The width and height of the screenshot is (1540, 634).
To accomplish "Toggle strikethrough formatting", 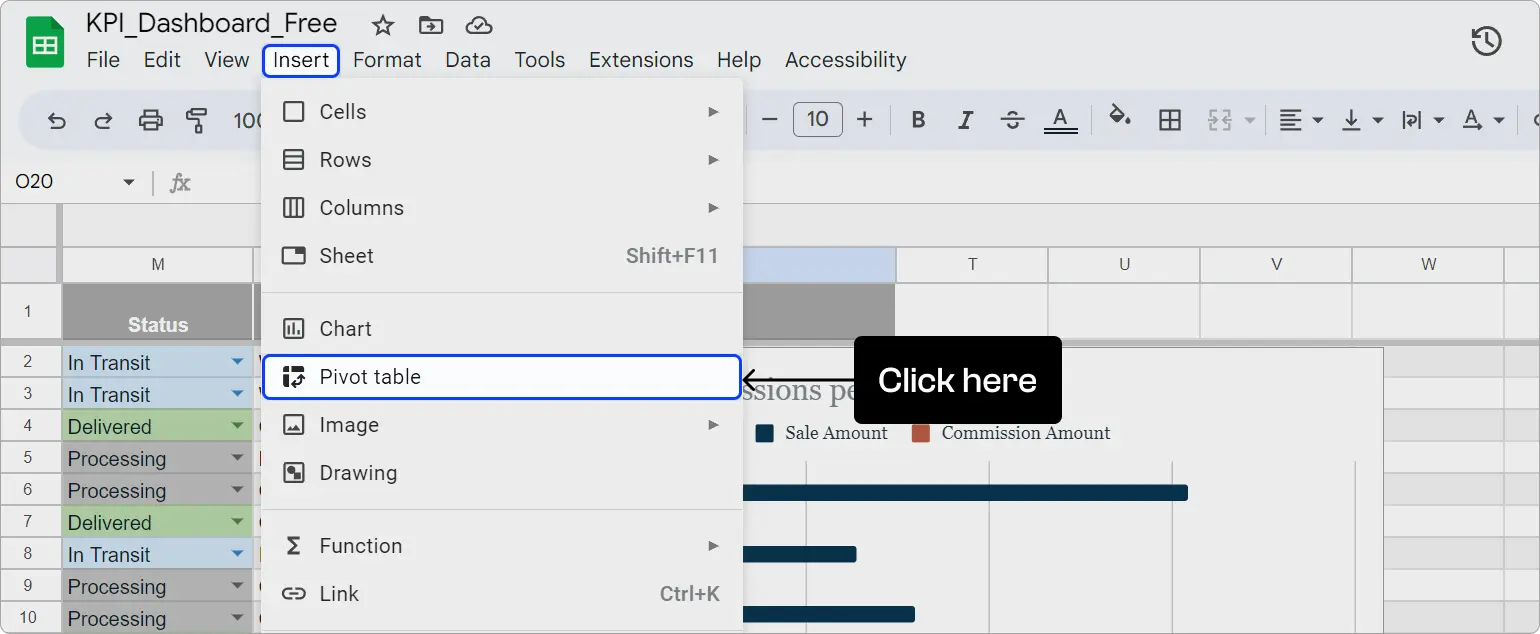I will coord(1013,120).
